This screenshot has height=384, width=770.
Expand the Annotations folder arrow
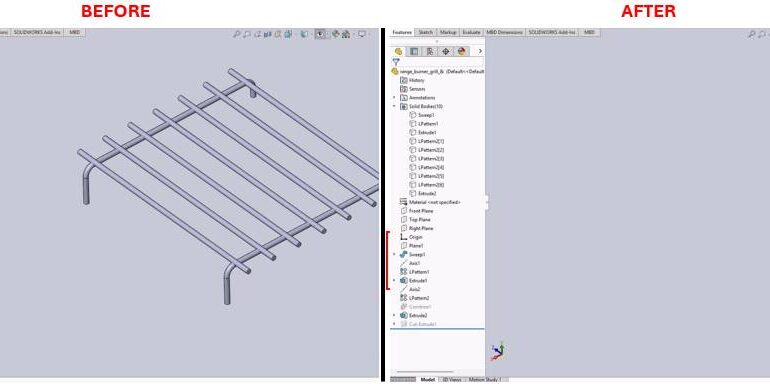(394, 98)
